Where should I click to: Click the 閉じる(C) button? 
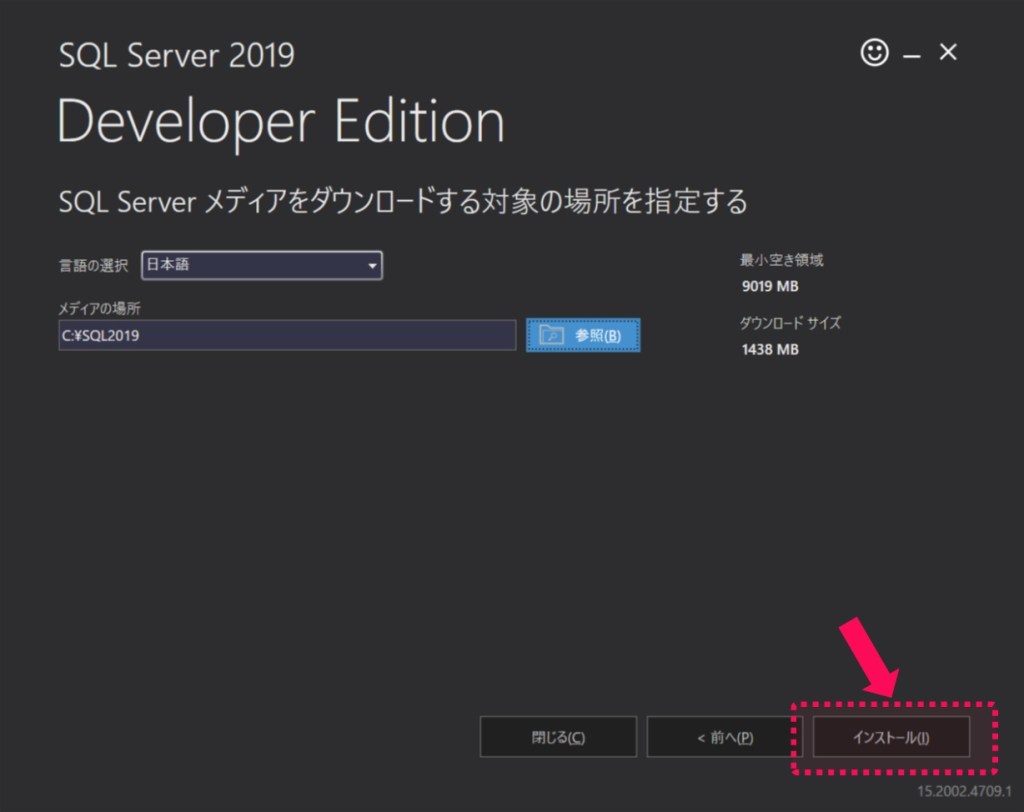(x=558, y=737)
